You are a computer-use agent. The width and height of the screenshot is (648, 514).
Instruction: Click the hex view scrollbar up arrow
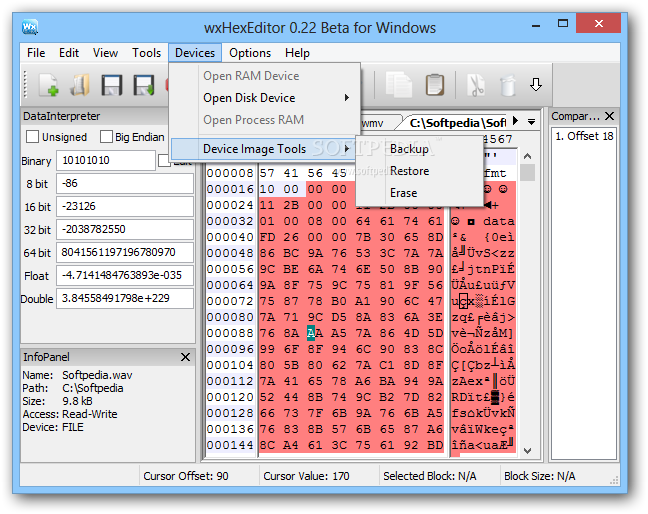coord(527,156)
